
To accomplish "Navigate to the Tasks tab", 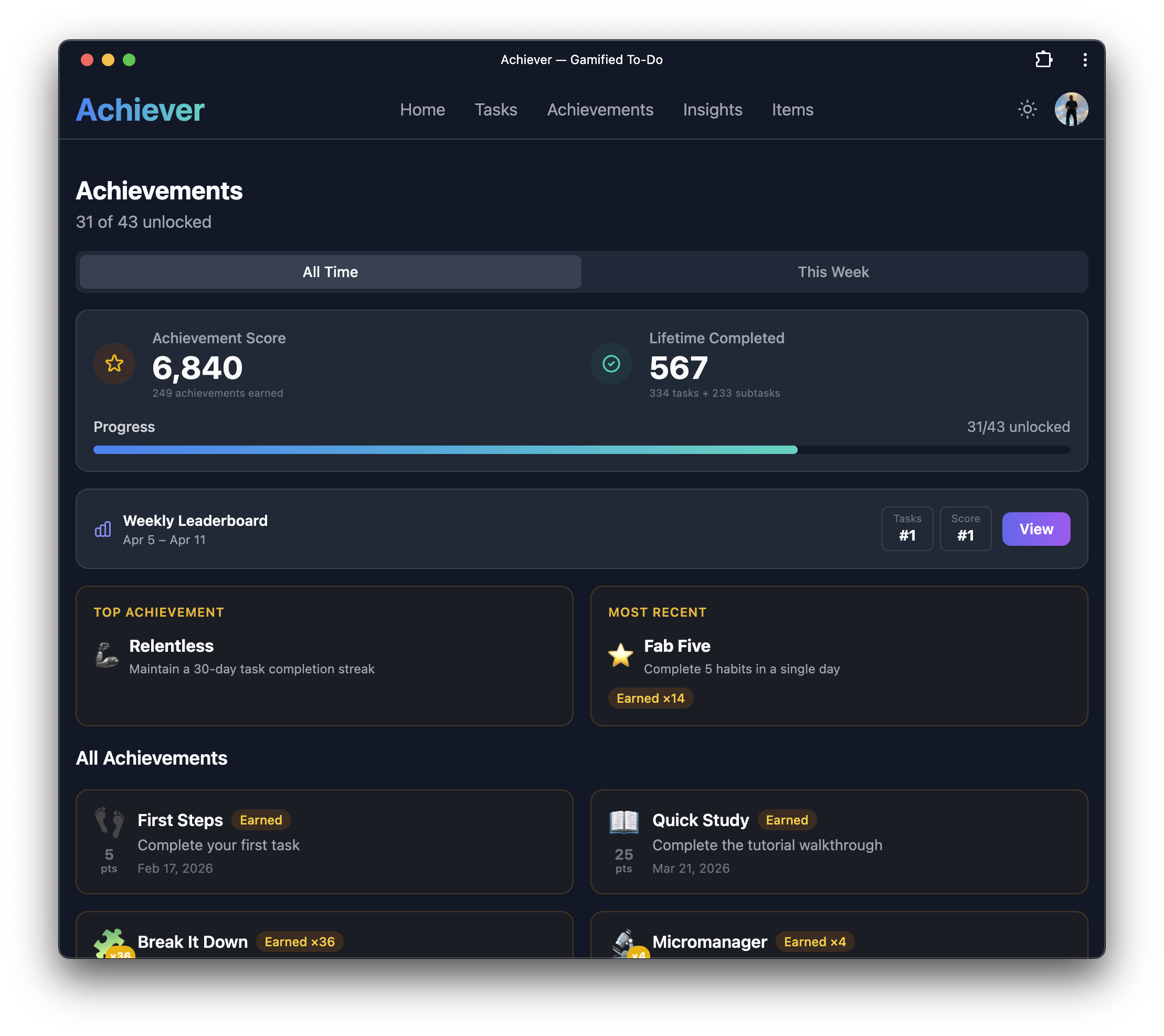I will coord(495,109).
